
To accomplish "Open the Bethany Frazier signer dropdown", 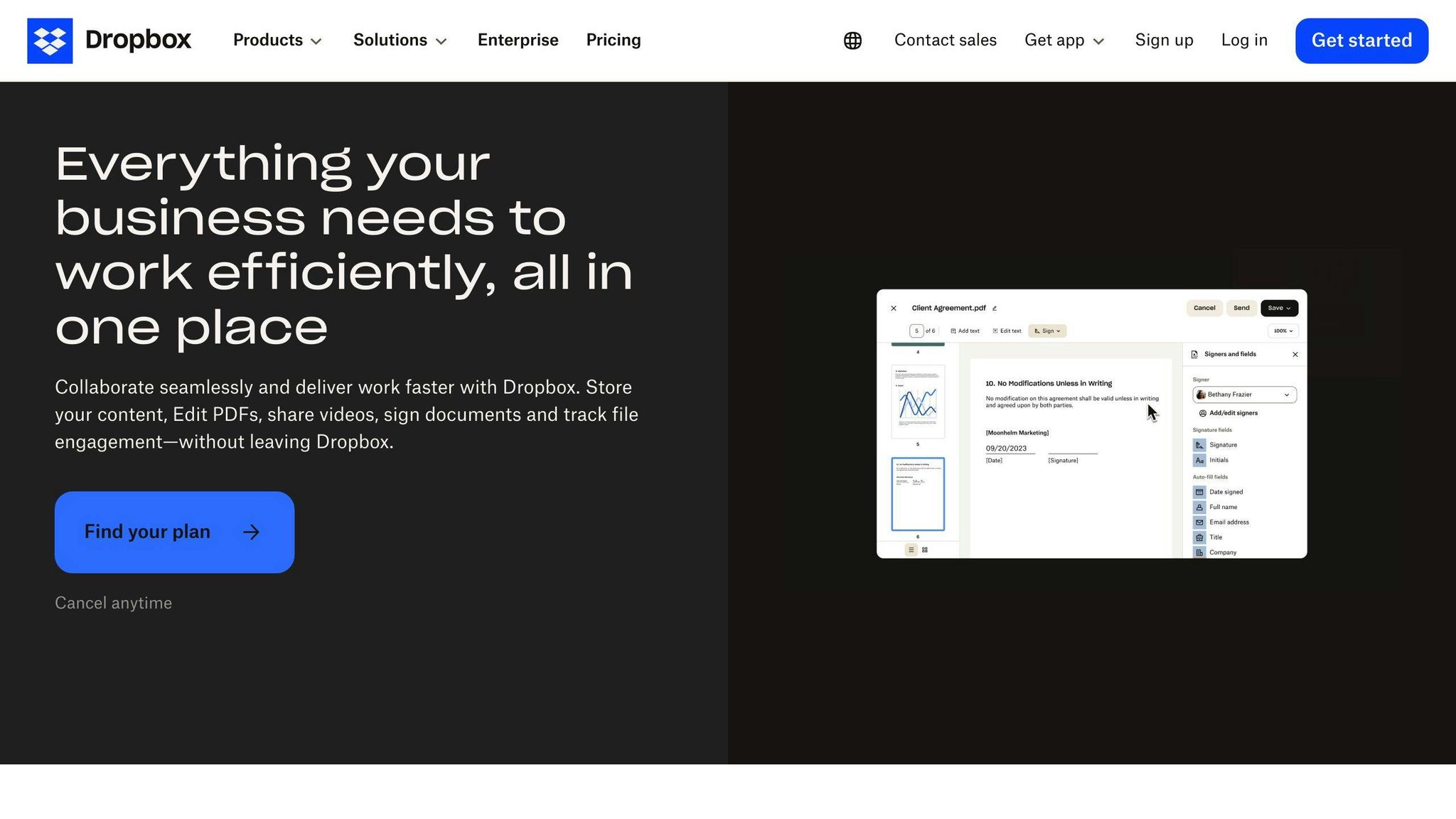I will tap(1243, 395).
